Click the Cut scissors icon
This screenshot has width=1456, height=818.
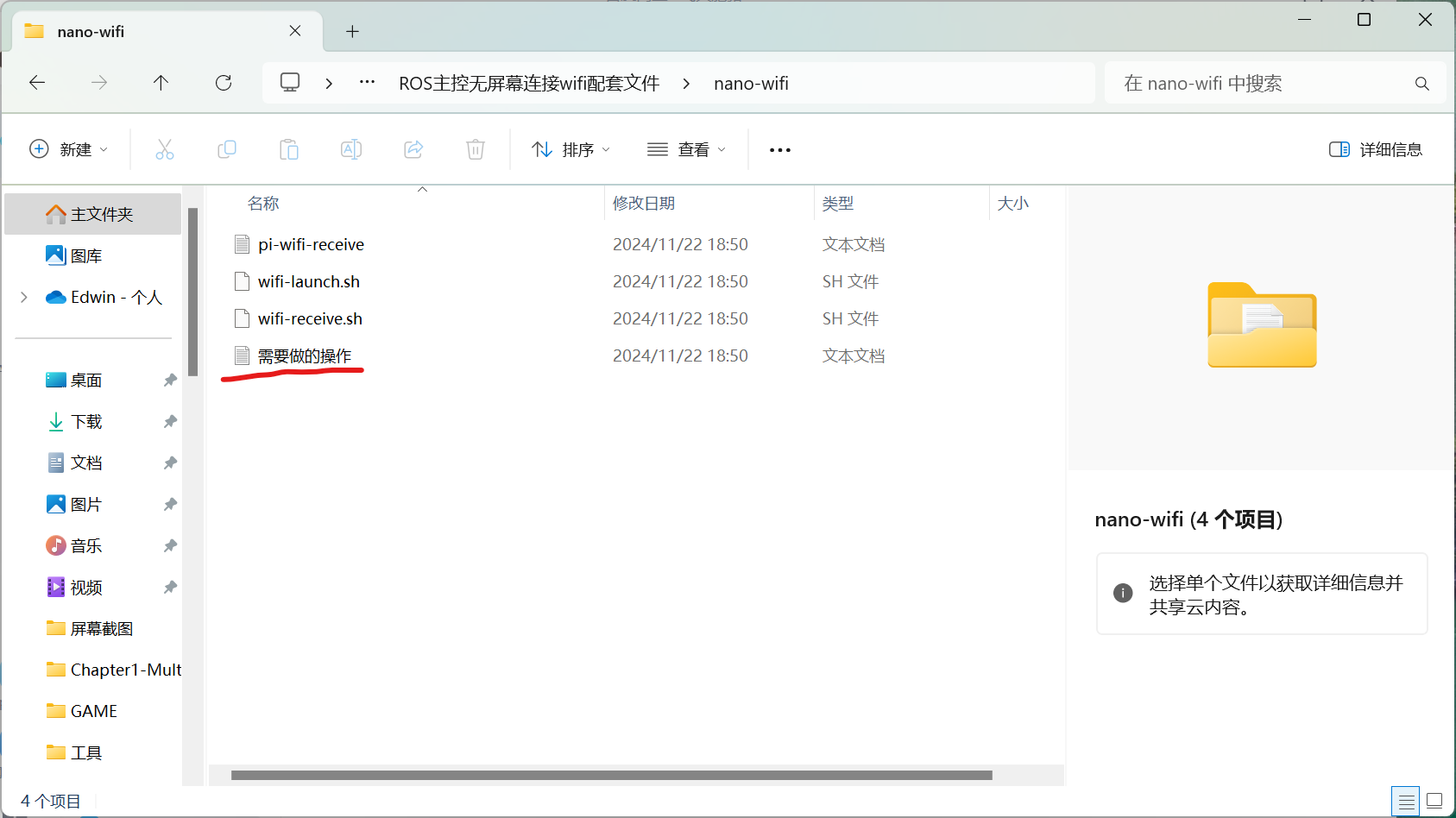[165, 149]
